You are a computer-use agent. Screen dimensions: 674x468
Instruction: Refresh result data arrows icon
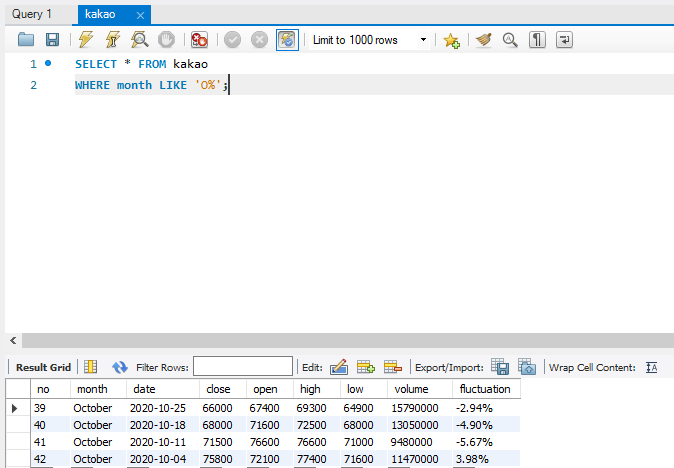click(x=119, y=367)
